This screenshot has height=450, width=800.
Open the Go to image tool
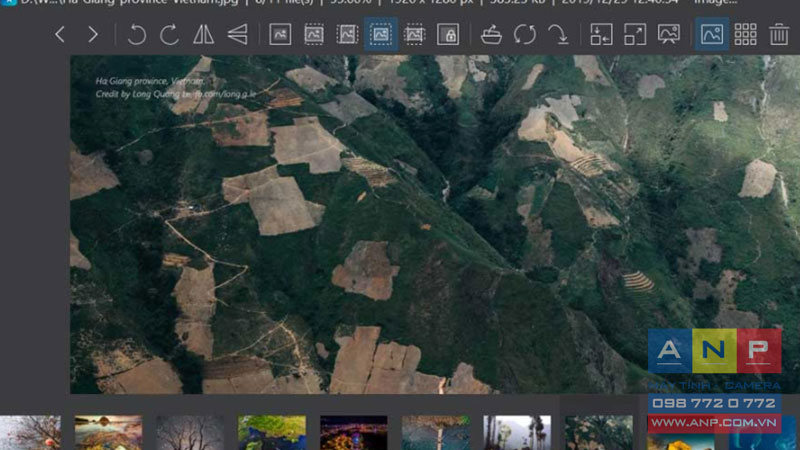[558, 35]
